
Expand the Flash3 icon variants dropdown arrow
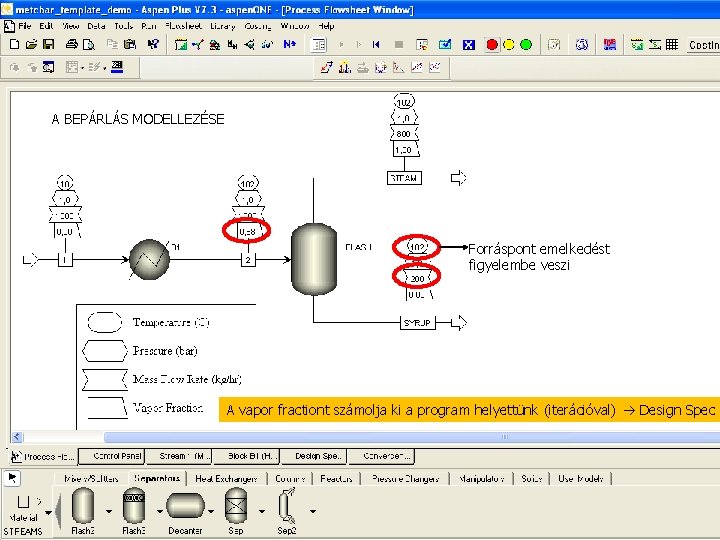point(160,511)
